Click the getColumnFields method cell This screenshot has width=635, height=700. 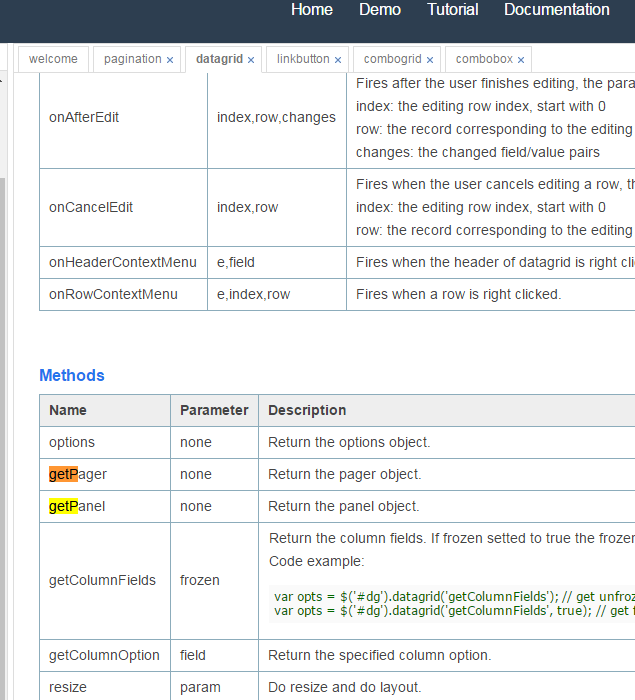coord(102,580)
